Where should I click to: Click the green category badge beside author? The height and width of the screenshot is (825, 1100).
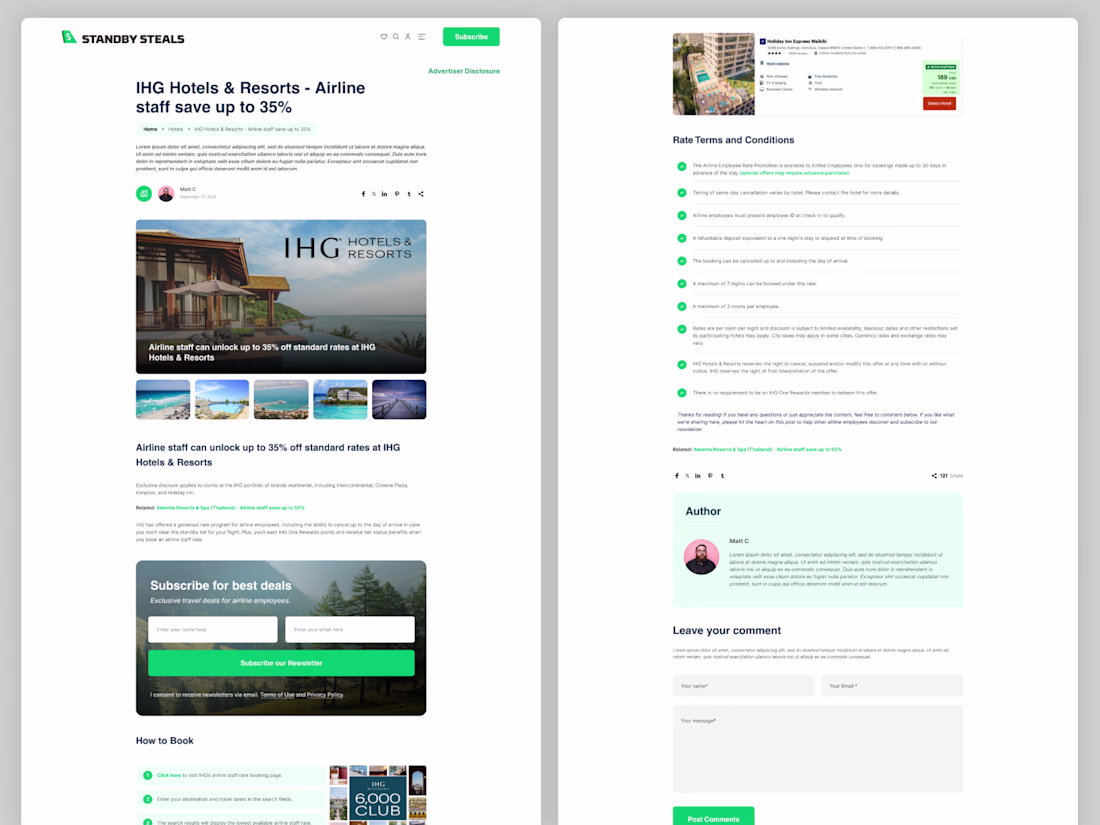tap(144, 194)
